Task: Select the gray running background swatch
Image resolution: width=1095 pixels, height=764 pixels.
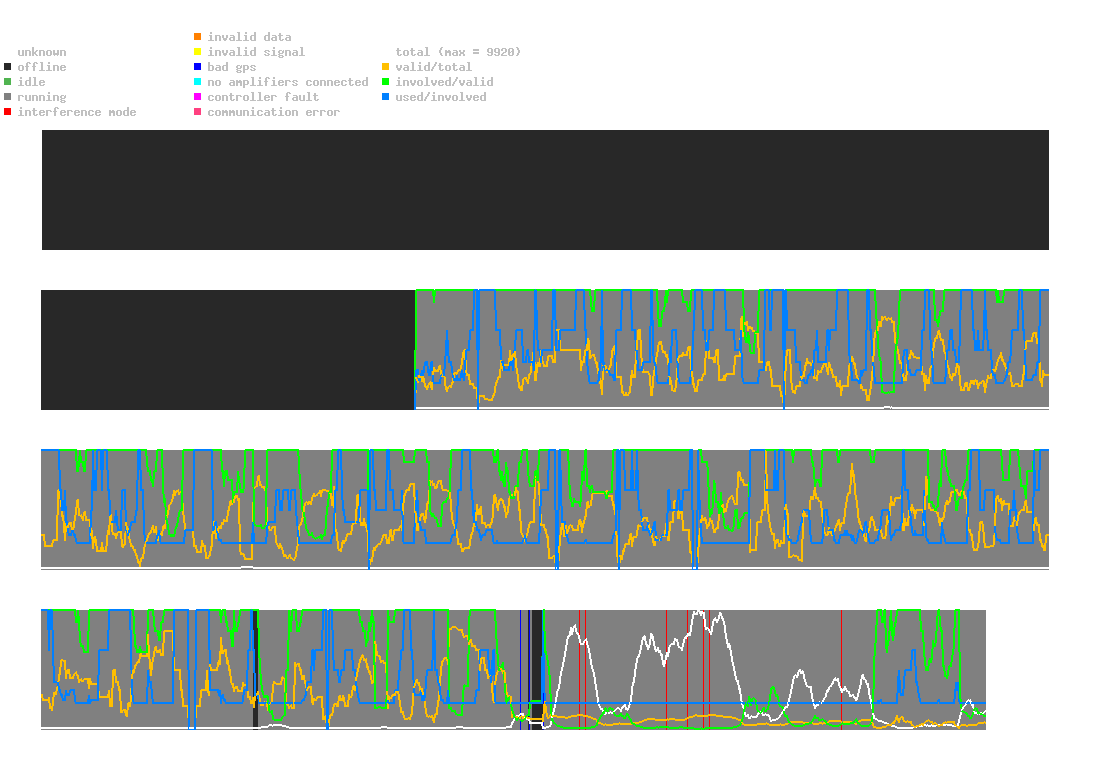Action: (8, 97)
